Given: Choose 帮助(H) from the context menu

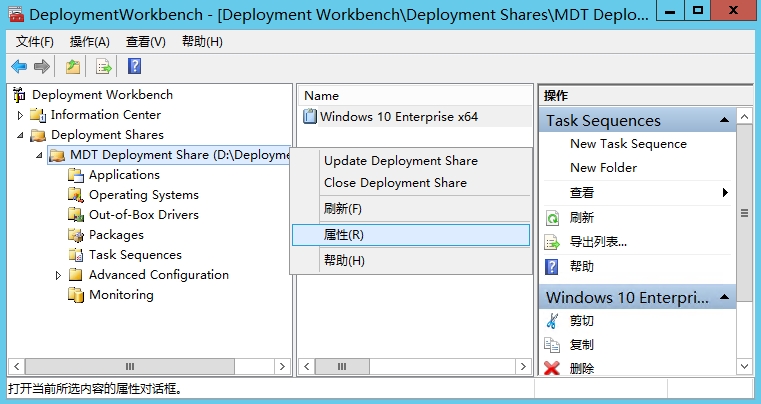Looking at the screenshot, I should (411, 261).
